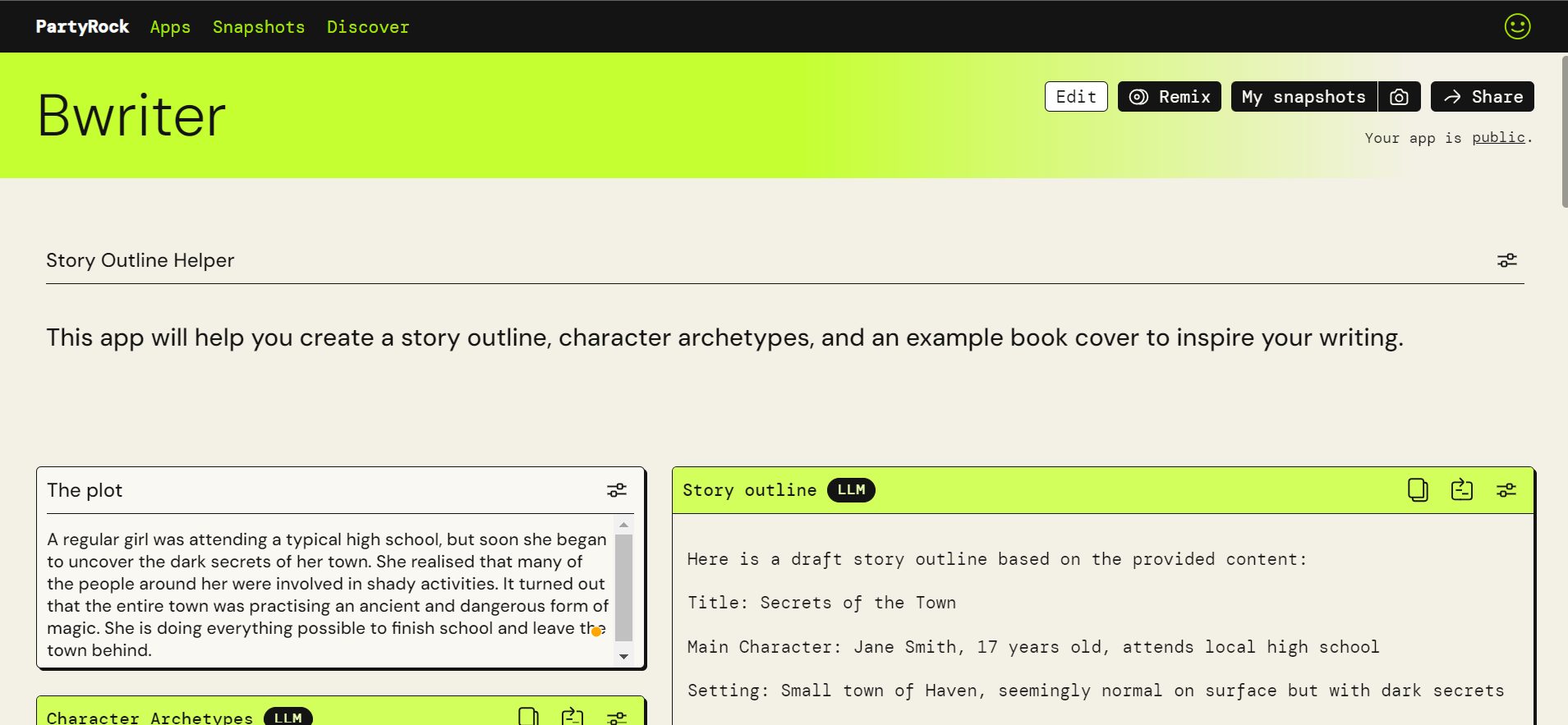Click the app description paragraph
This screenshot has height=725, width=1568.
(x=724, y=337)
